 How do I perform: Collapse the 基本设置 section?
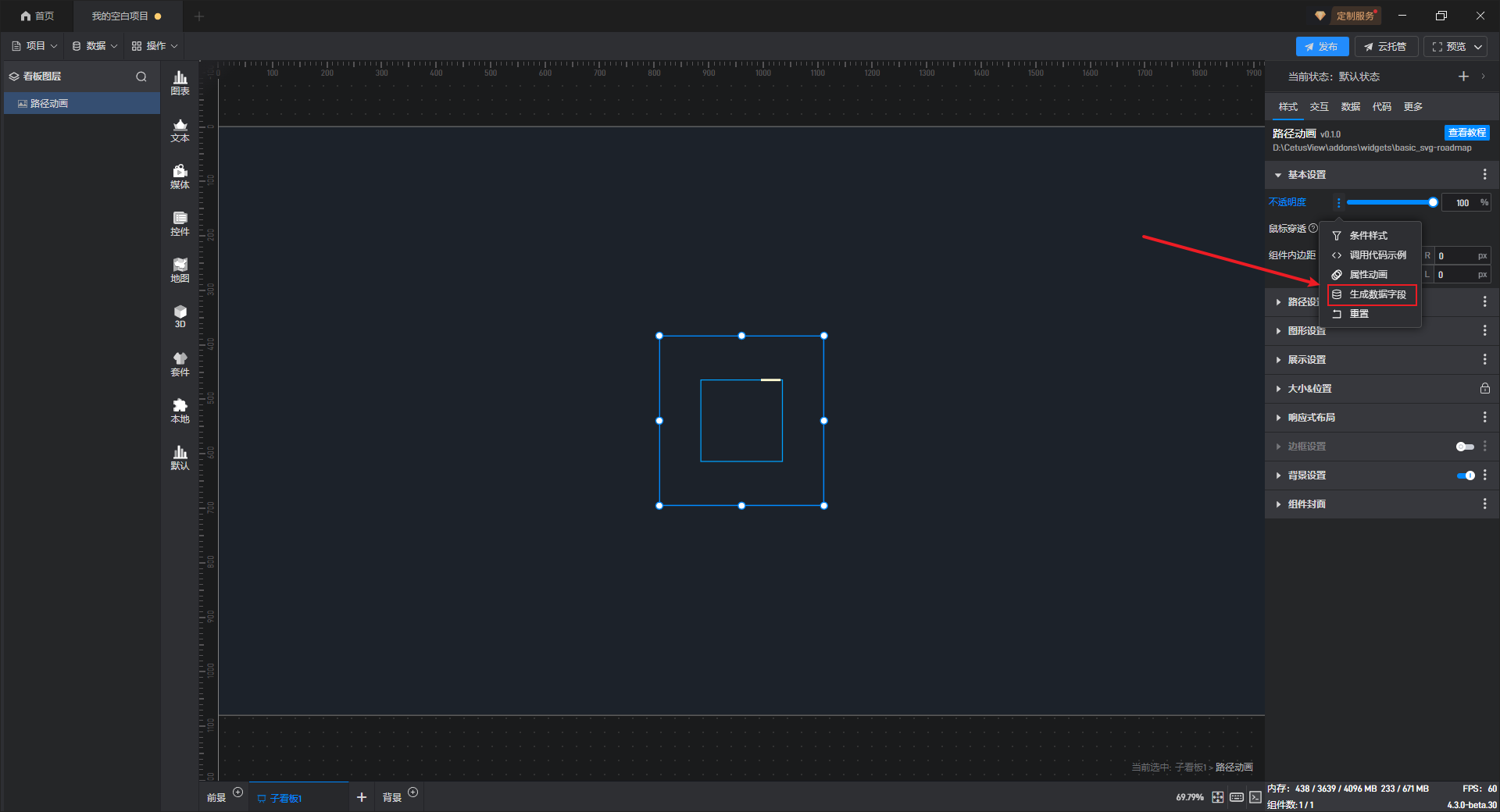(x=1278, y=175)
